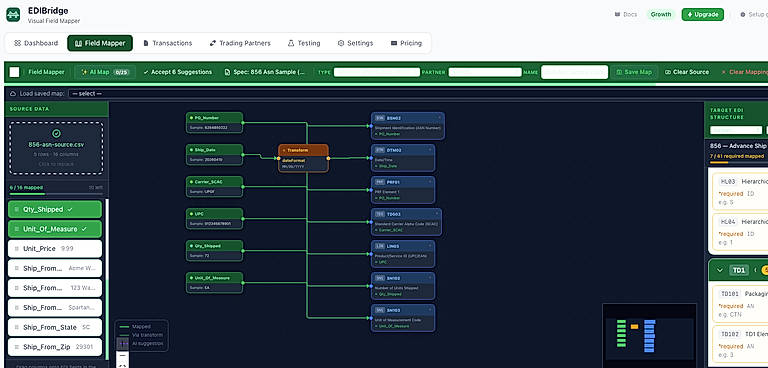The image size is (768, 368).
Task: Click the drag handle icon on Qty_Shipped
Action: point(16,209)
